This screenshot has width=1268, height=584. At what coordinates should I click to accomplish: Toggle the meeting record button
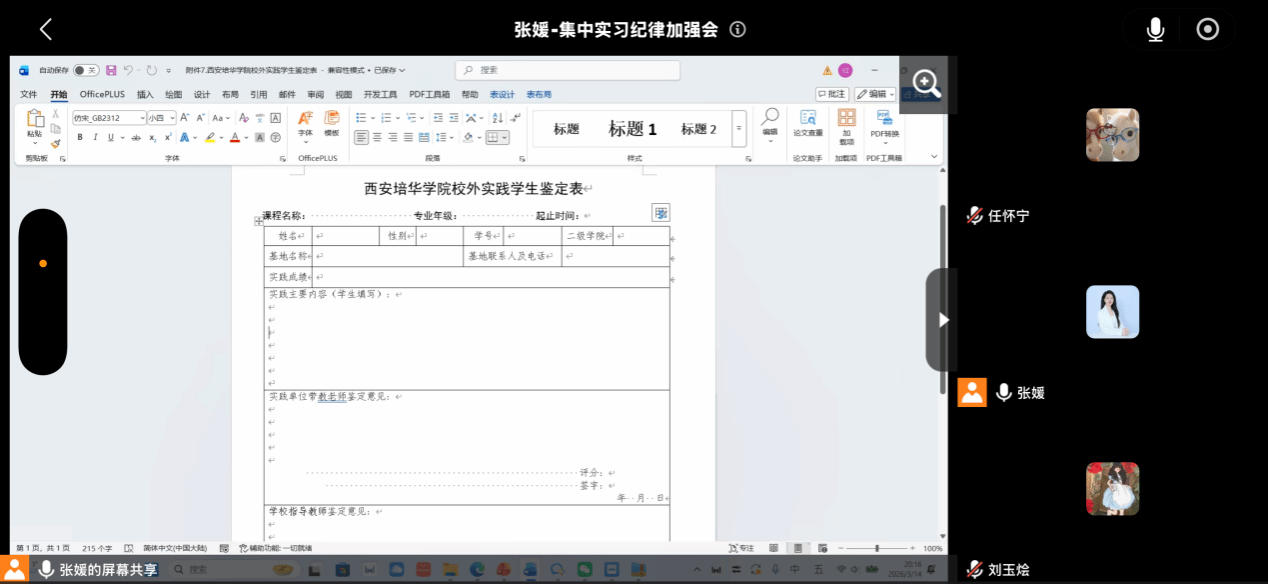(1207, 30)
